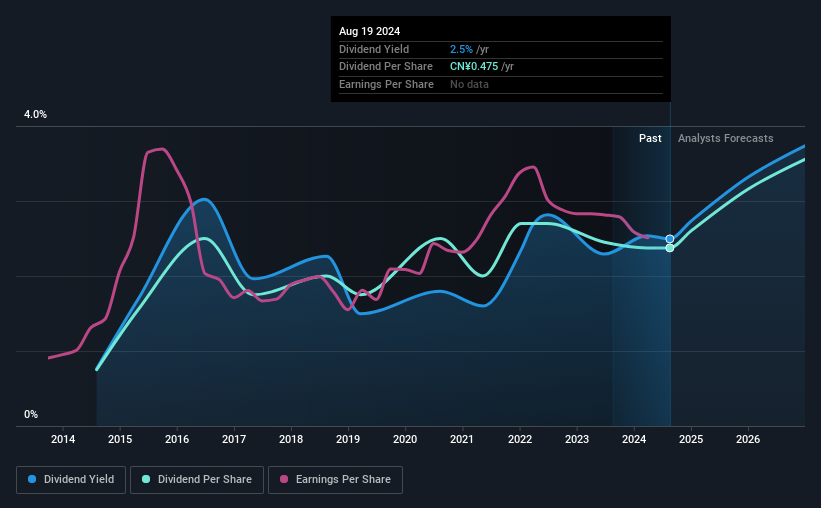This screenshot has width=821, height=508.
Task: Toggle the Earnings Per Share legend button
Action: tap(335, 480)
